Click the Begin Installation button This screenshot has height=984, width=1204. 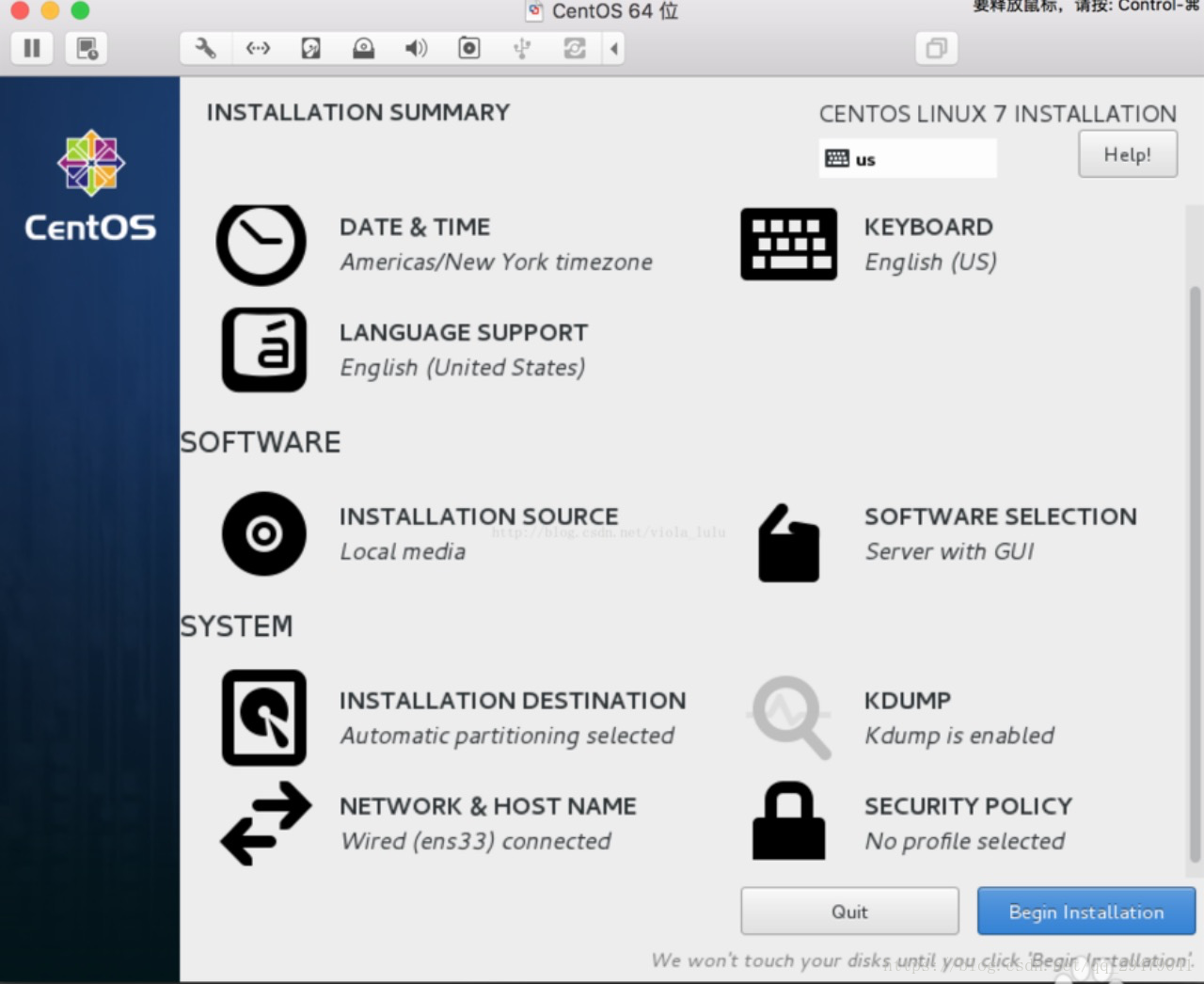pyautogui.click(x=1086, y=911)
